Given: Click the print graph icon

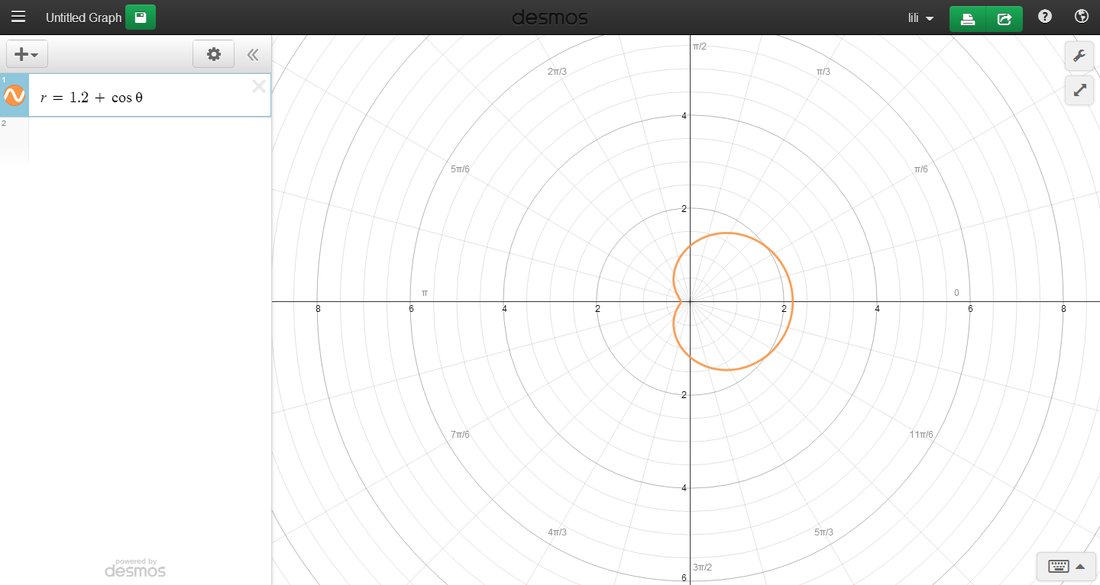Looking at the screenshot, I should tap(967, 18).
